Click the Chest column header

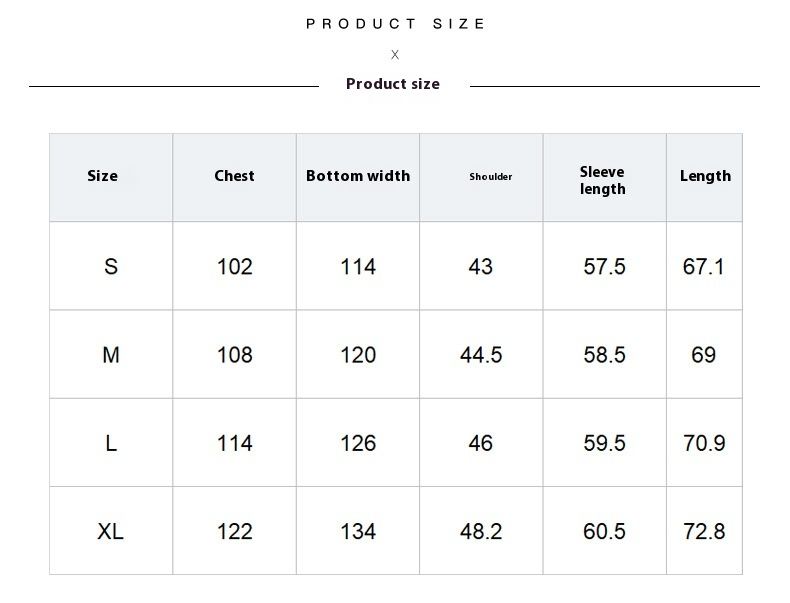(234, 176)
